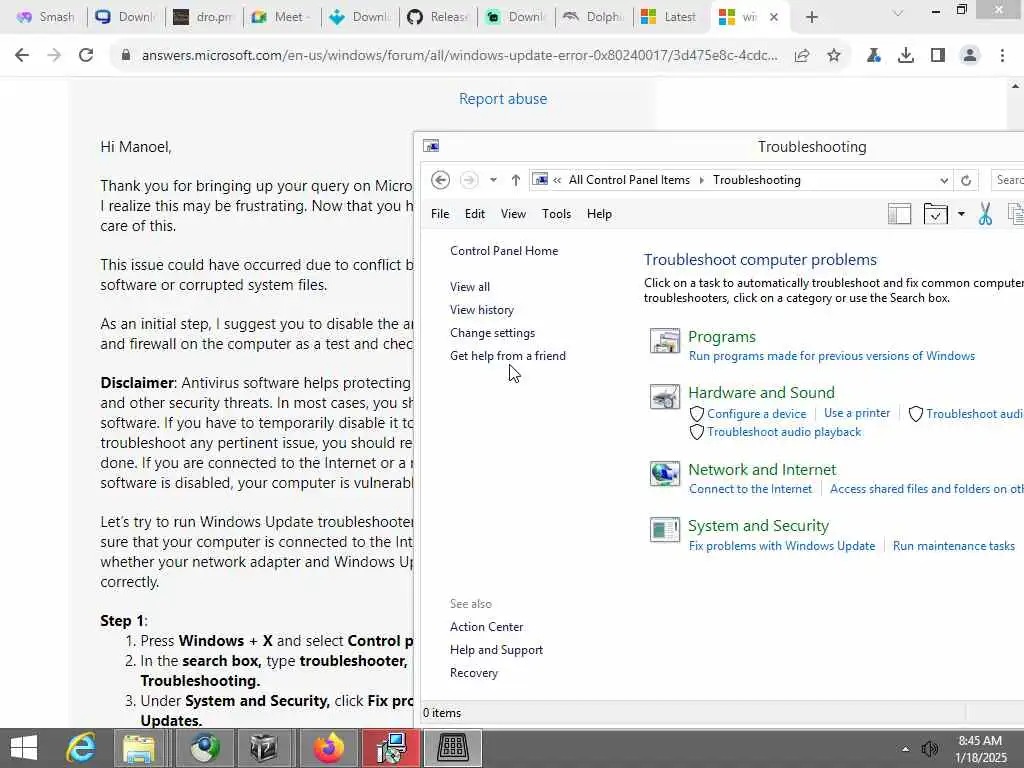
Task: Refresh the Troubleshooting window
Action: 966,180
